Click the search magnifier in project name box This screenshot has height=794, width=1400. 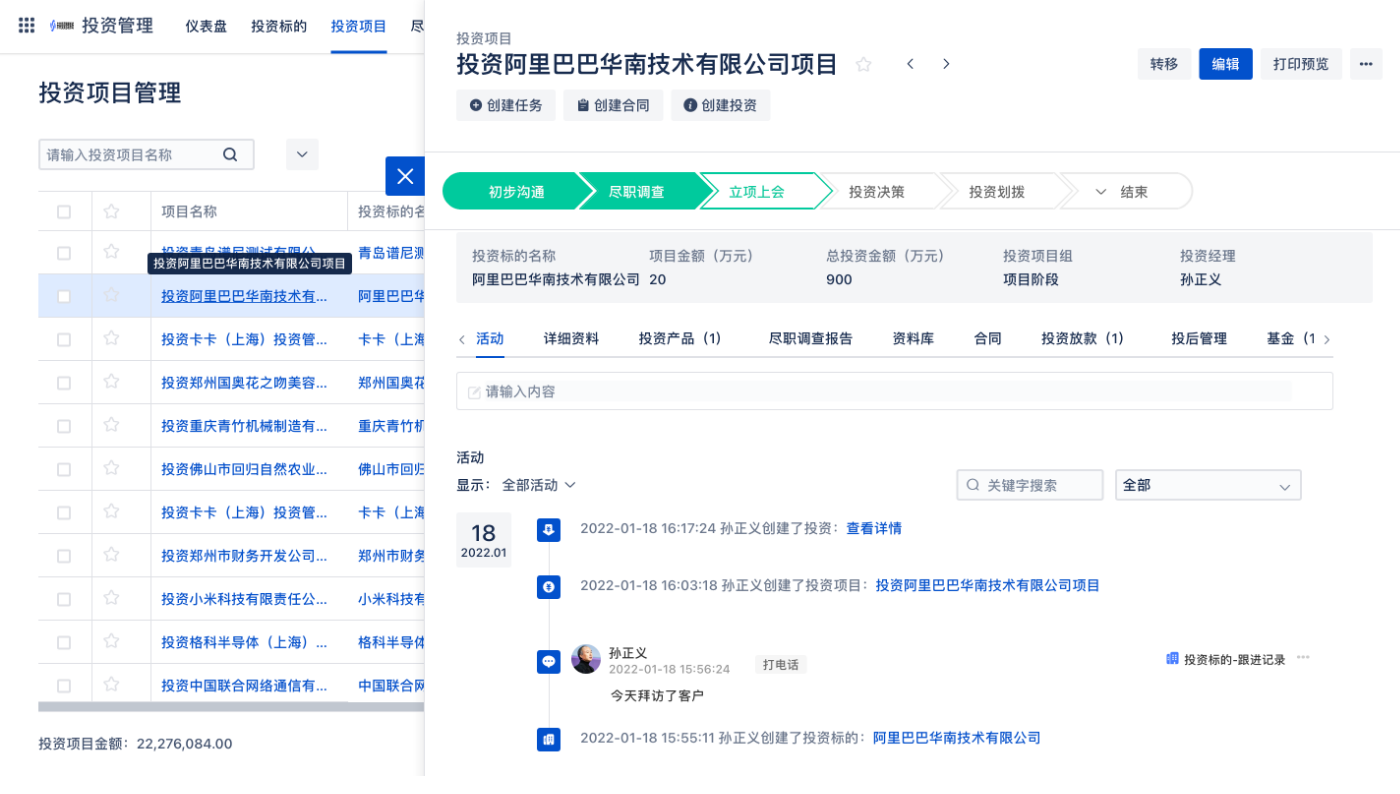[230, 155]
